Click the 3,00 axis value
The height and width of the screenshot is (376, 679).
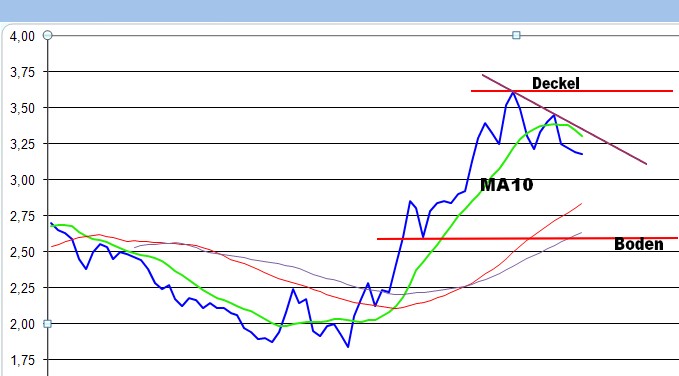coord(22,180)
